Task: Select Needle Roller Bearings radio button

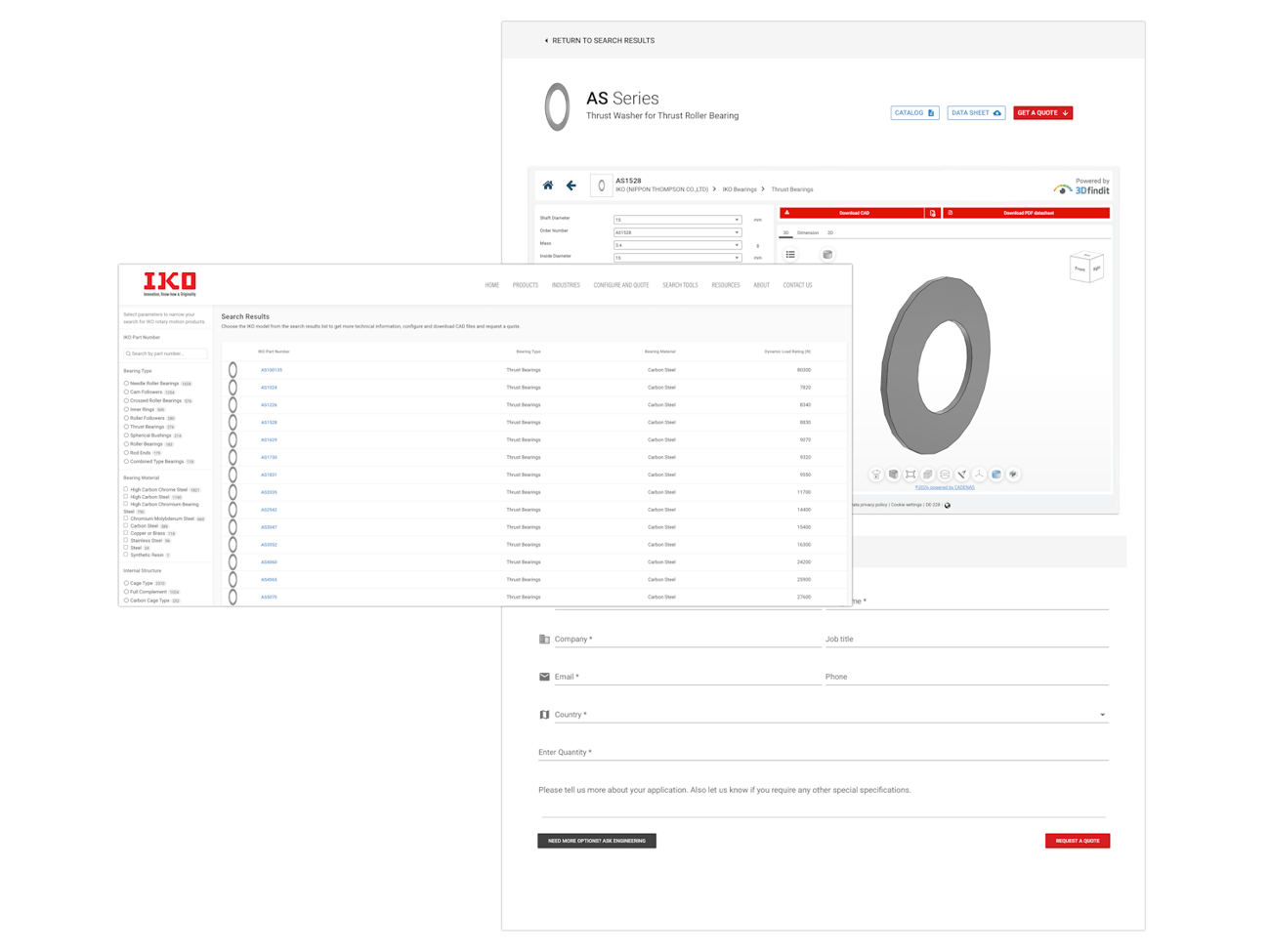Action: [126, 384]
